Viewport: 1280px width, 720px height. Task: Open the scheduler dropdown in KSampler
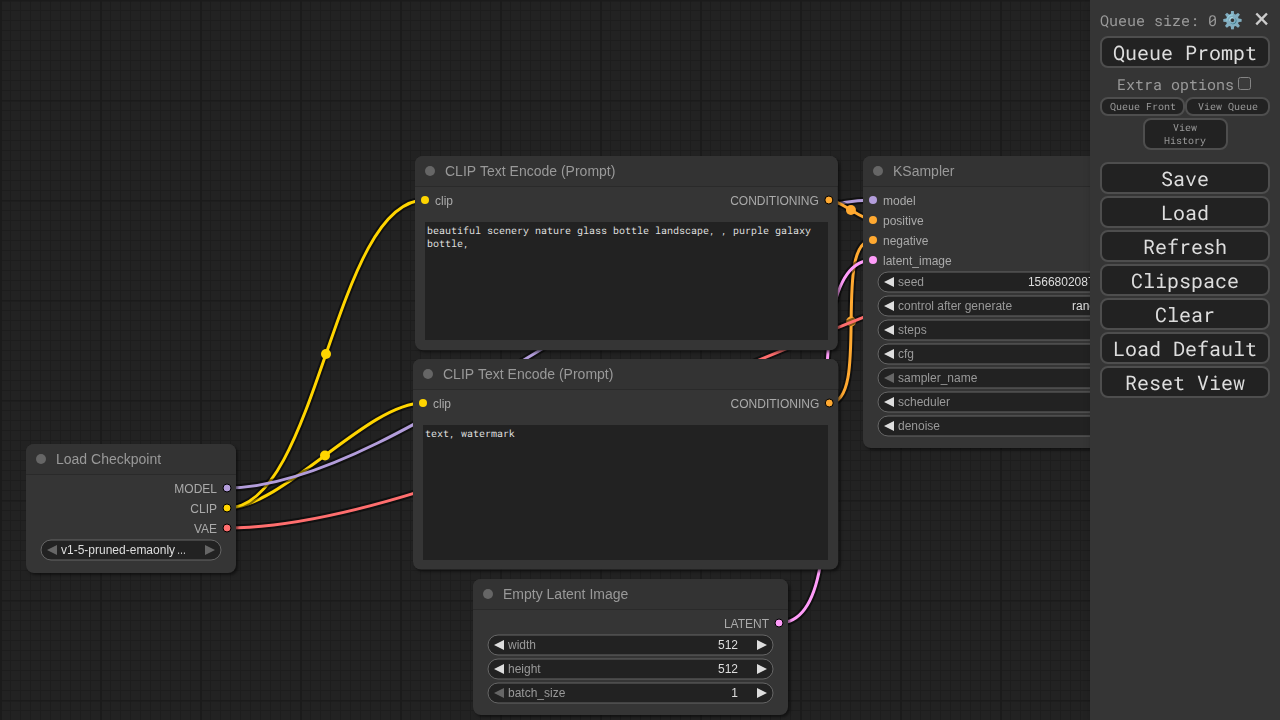[x=984, y=402]
